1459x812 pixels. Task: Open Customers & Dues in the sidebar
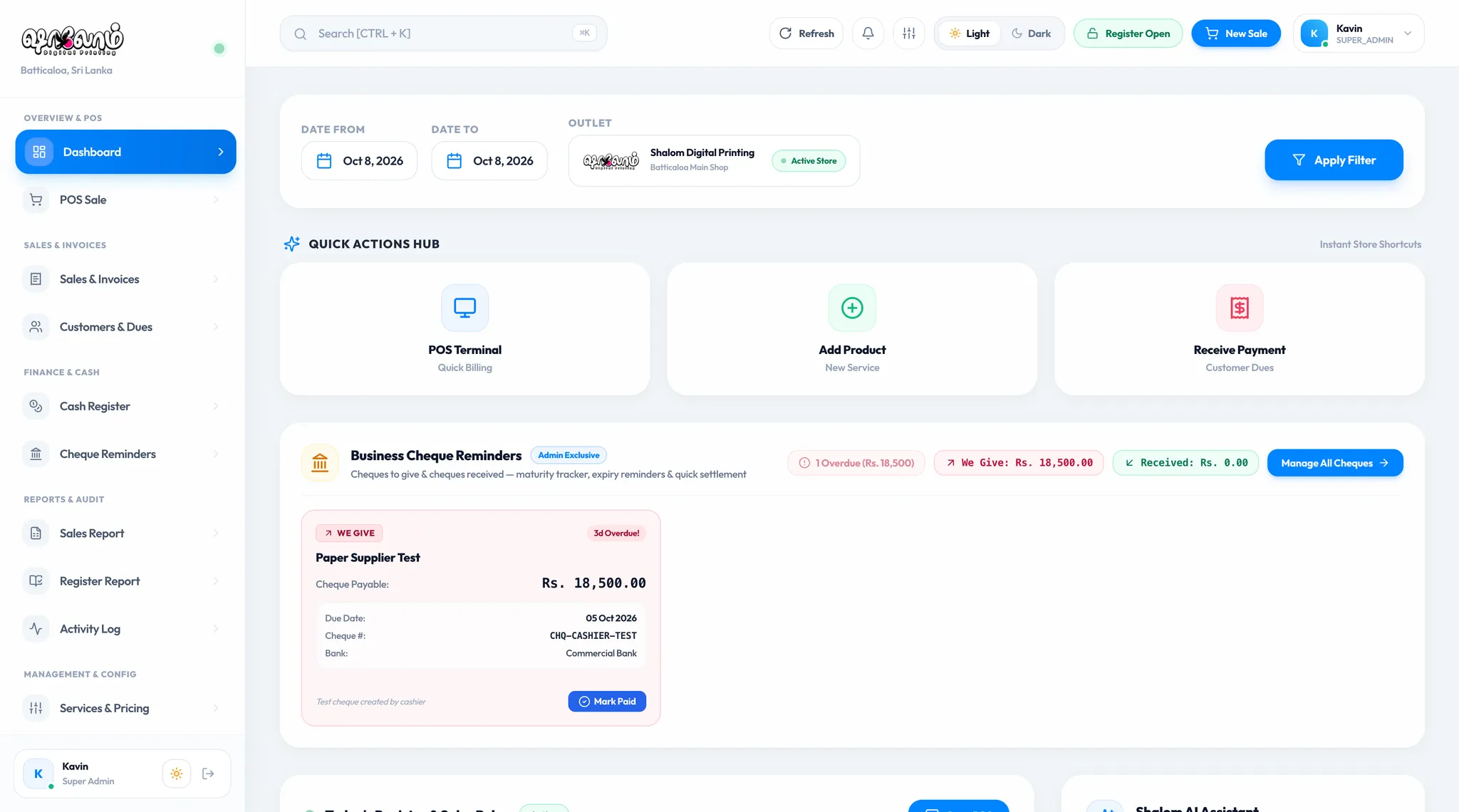[125, 327]
